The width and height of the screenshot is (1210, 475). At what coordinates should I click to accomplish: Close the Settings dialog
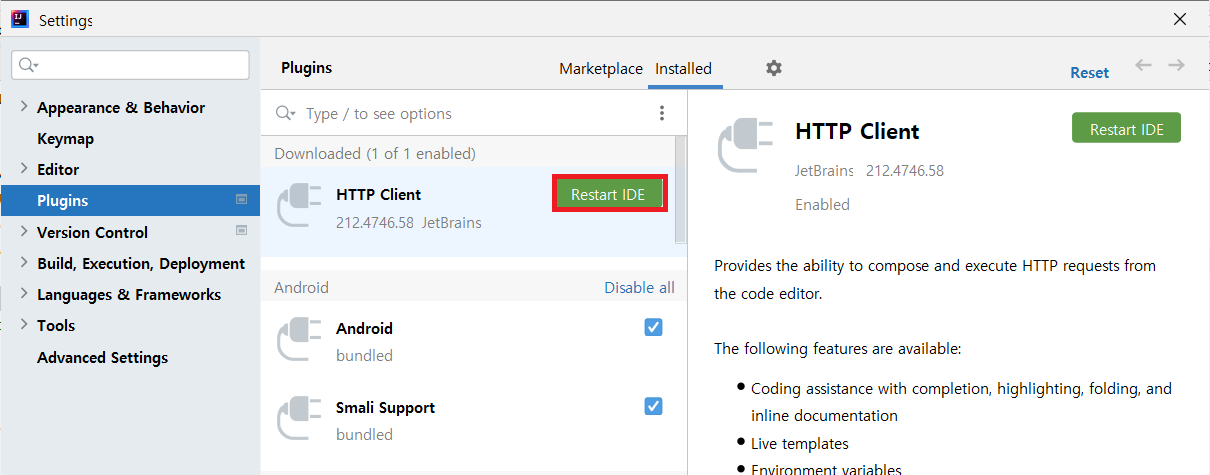pos(1180,19)
